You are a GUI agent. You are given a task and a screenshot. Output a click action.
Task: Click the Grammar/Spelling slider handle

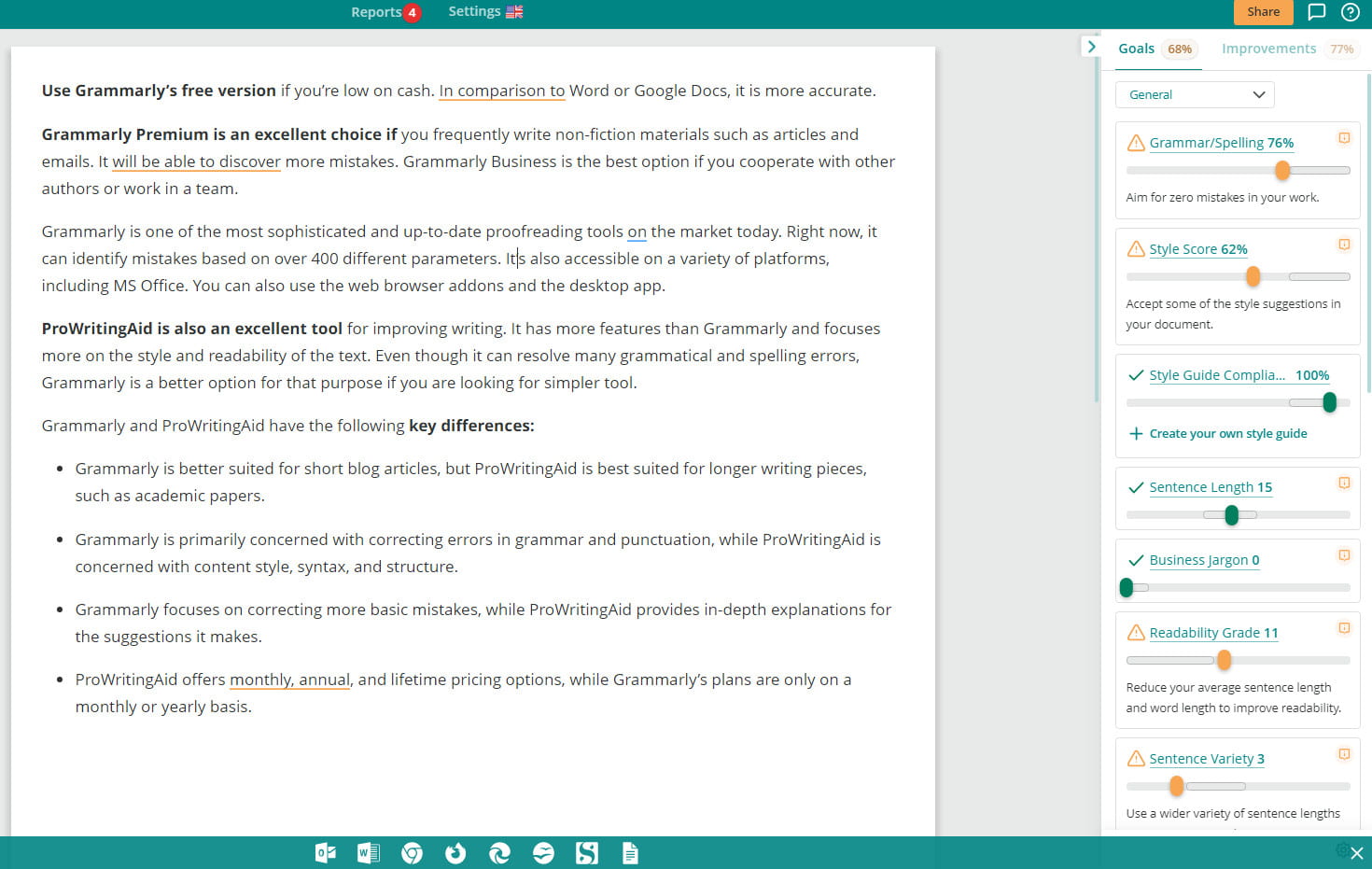1282,170
